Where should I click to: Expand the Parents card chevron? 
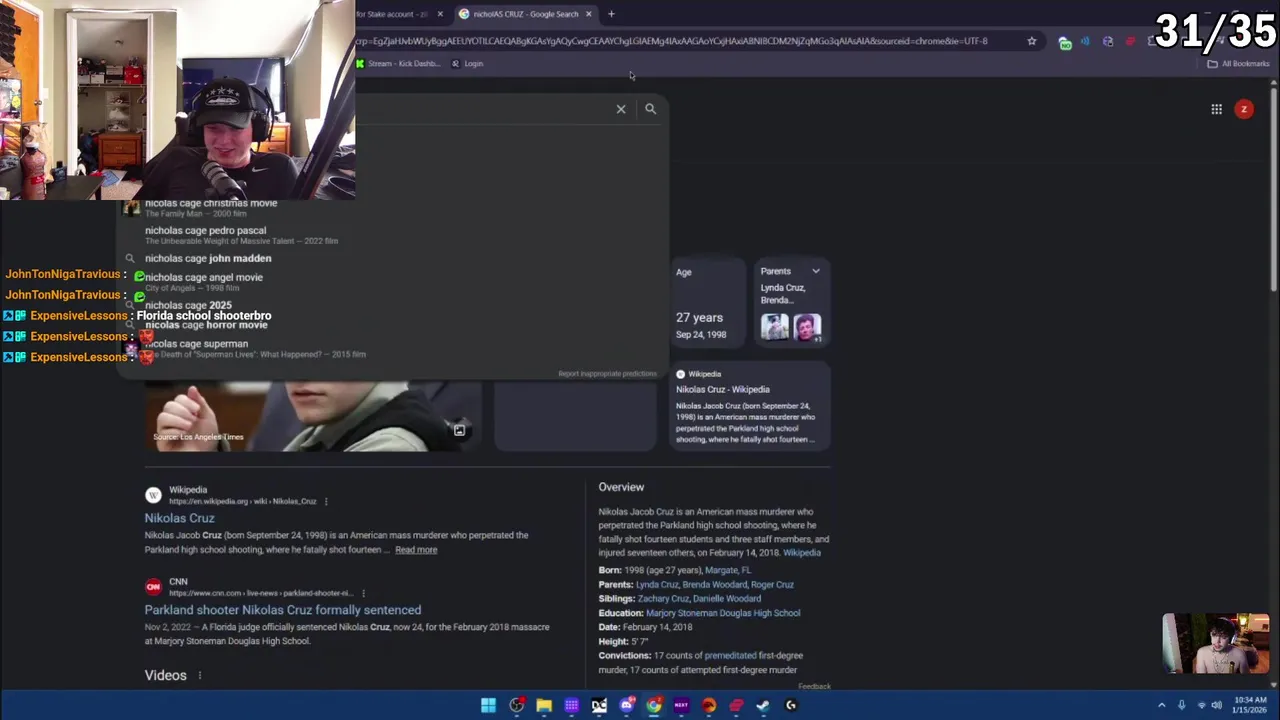tap(816, 271)
